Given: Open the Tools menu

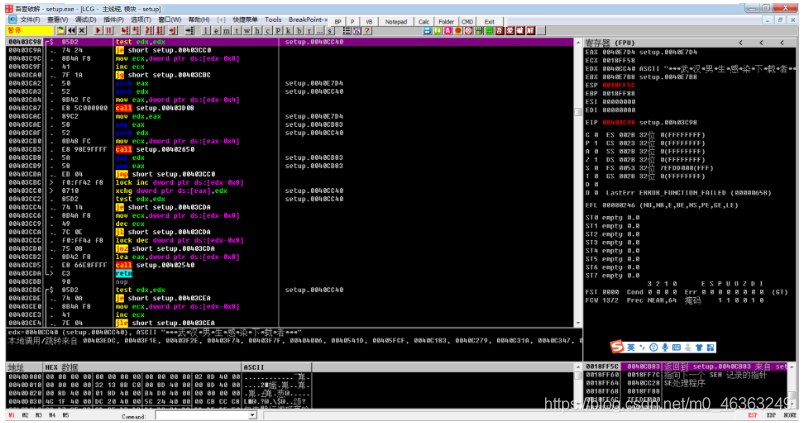Looking at the screenshot, I should [273, 19].
